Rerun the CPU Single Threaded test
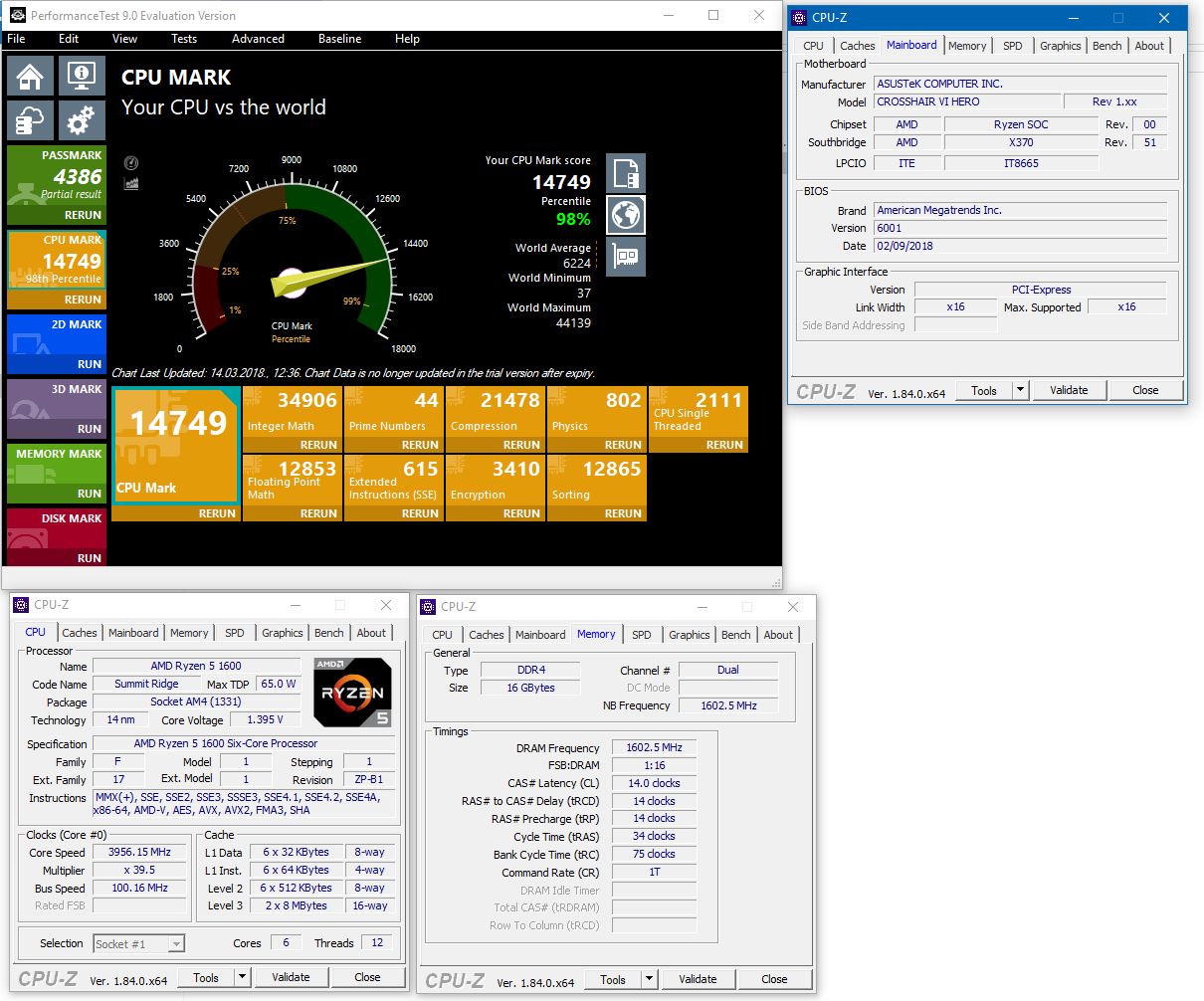 (x=724, y=445)
